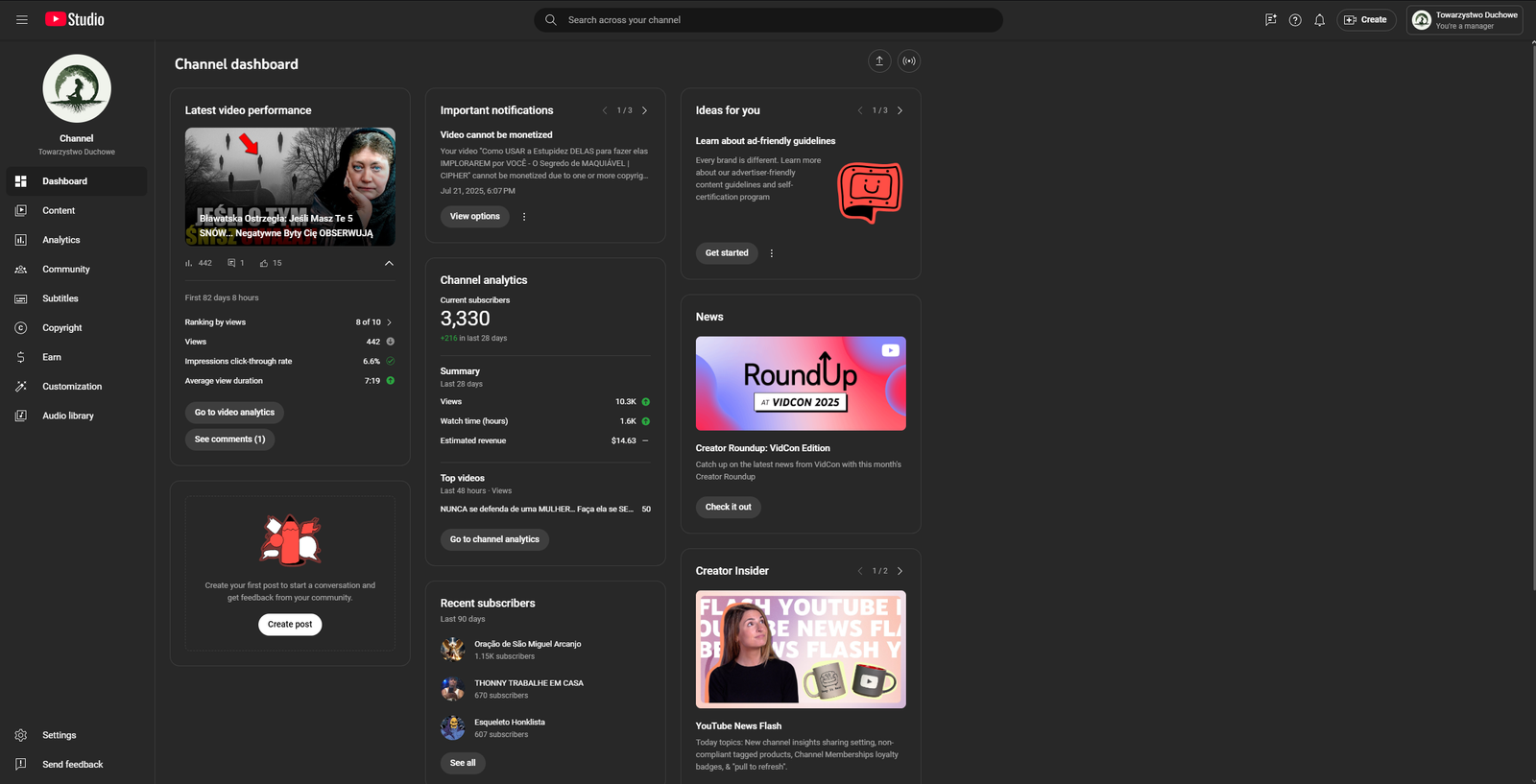
Task: Go to next Ideas for you card
Action: pyautogui.click(x=900, y=110)
